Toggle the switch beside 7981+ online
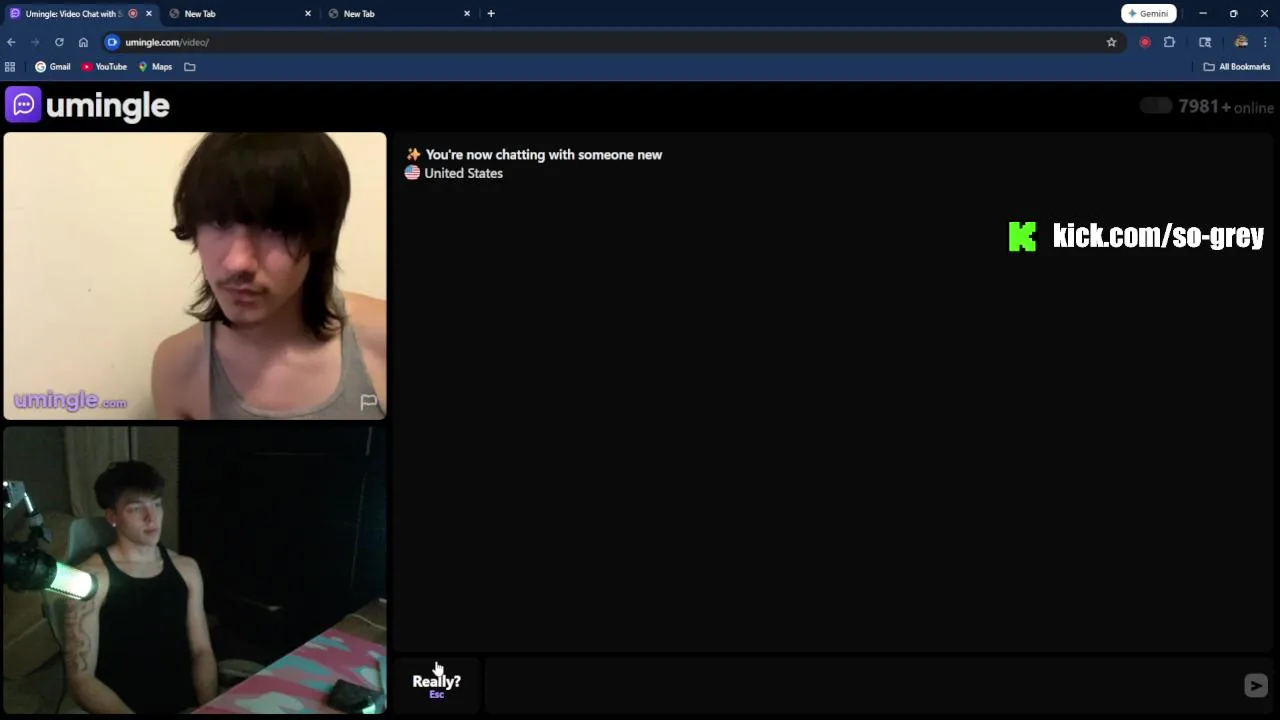 click(x=1156, y=106)
